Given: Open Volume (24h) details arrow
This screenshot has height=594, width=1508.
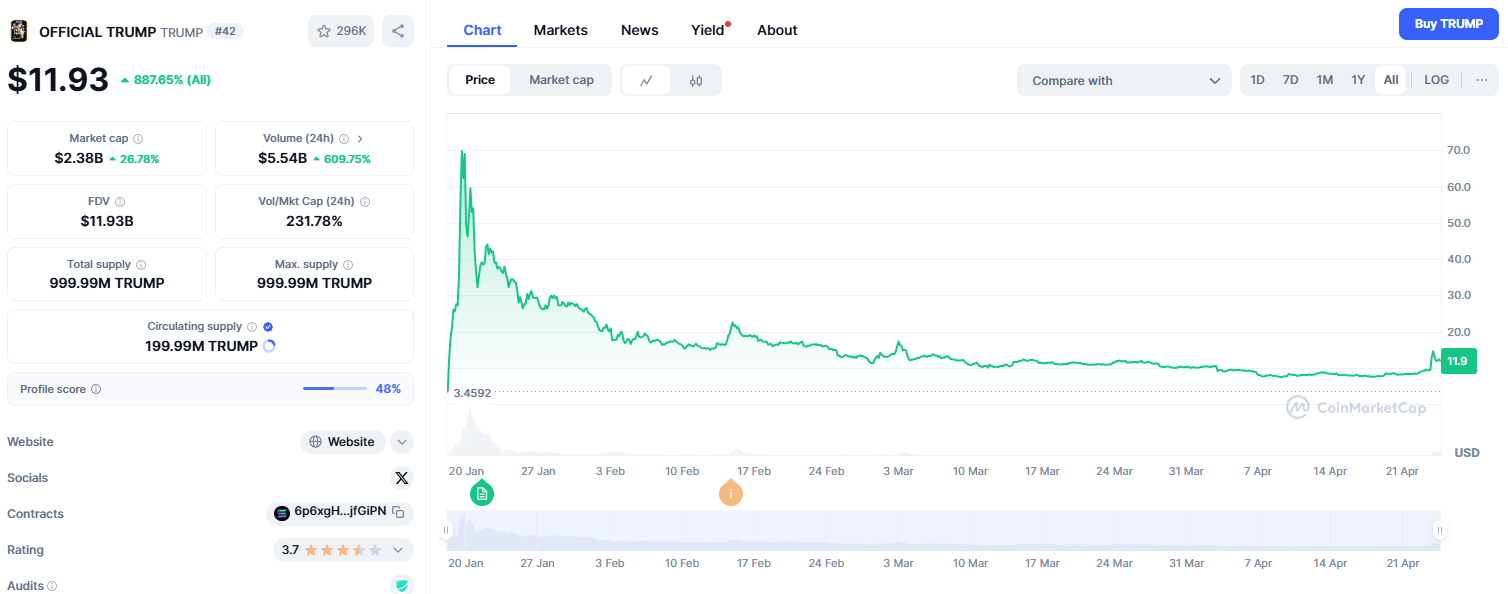Looking at the screenshot, I should tap(360, 139).
